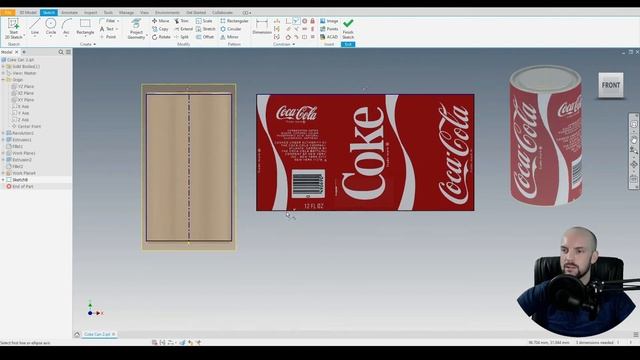Switch to the Inspect ribbon tab
The height and width of the screenshot is (360, 640).
(91, 13)
